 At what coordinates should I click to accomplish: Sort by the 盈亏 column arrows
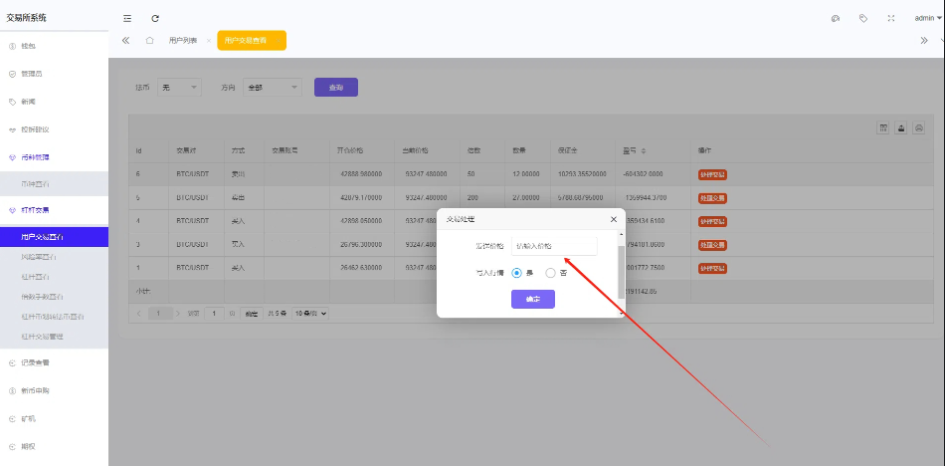point(643,150)
